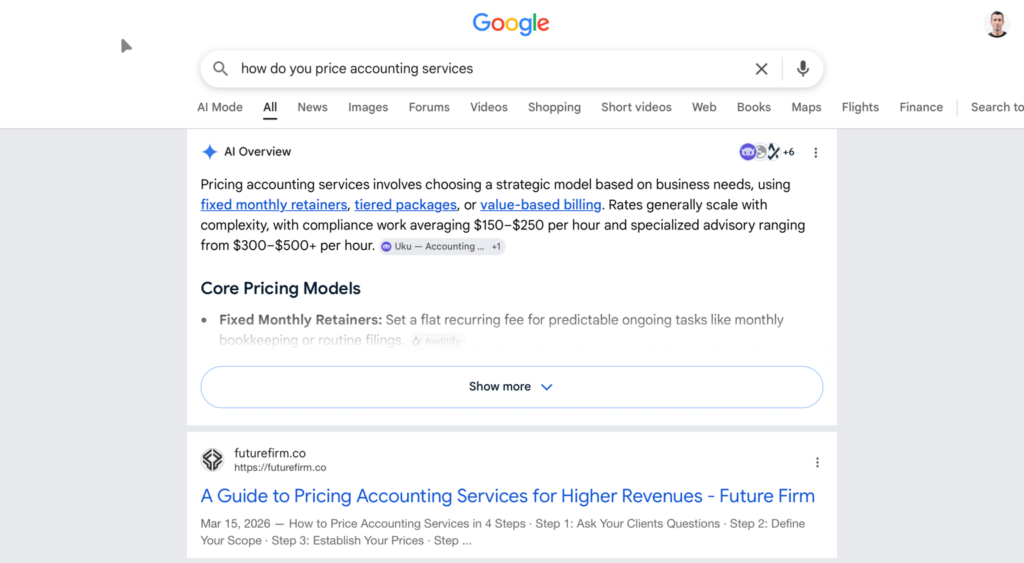Viewport: 1024px width, 563px height.
Task: Follow the fixed monthly retainers link
Action: coord(274,204)
